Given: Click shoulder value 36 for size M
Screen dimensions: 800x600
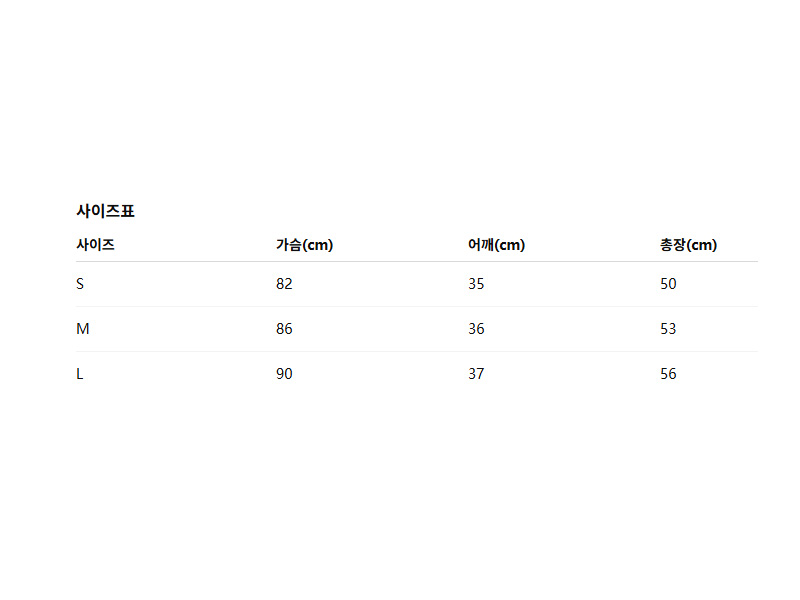Looking at the screenshot, I should coord(476,329).
